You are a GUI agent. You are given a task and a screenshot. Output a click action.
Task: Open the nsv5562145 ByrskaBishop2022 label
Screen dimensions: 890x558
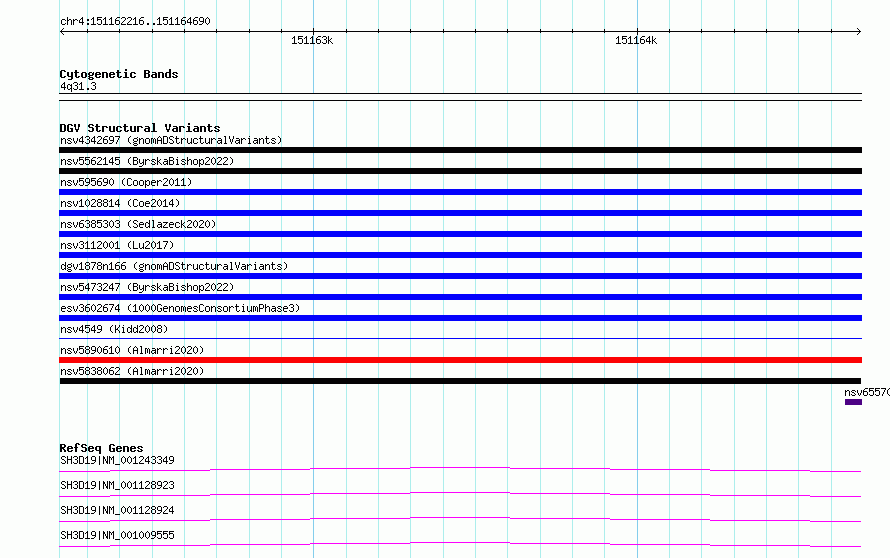pos(147,161)
